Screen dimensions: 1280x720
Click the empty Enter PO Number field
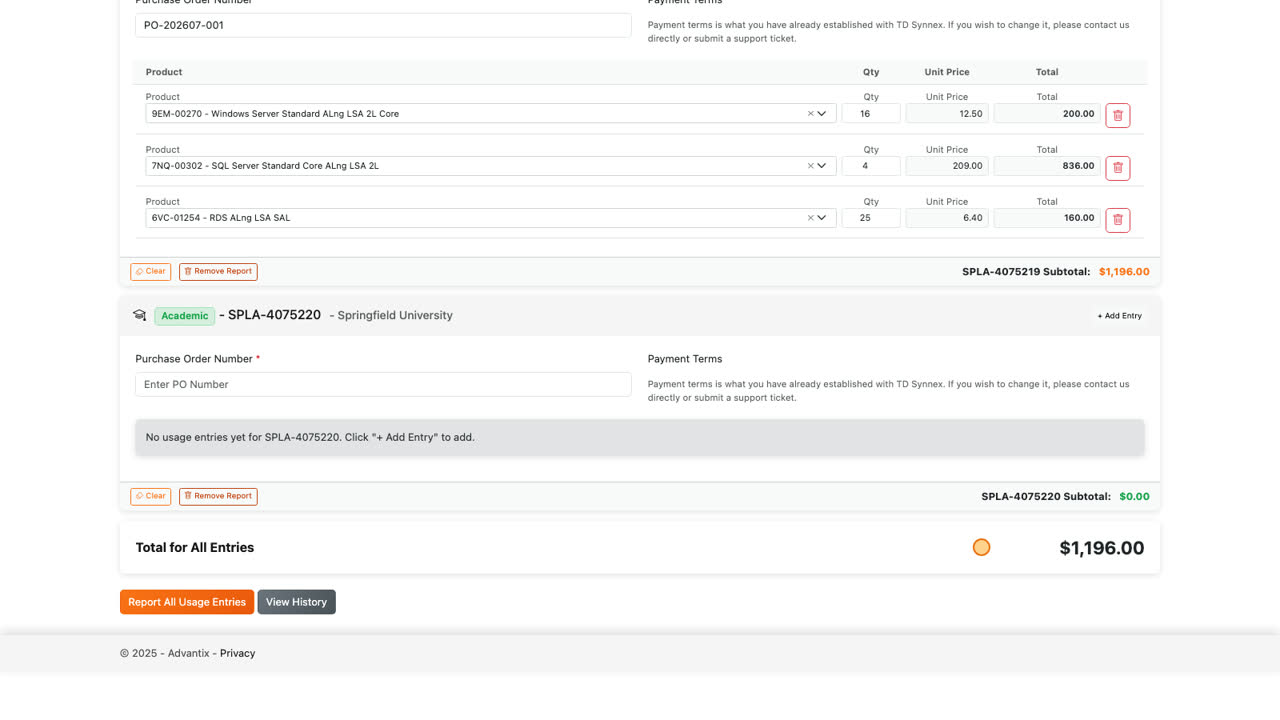coord(383,384)
